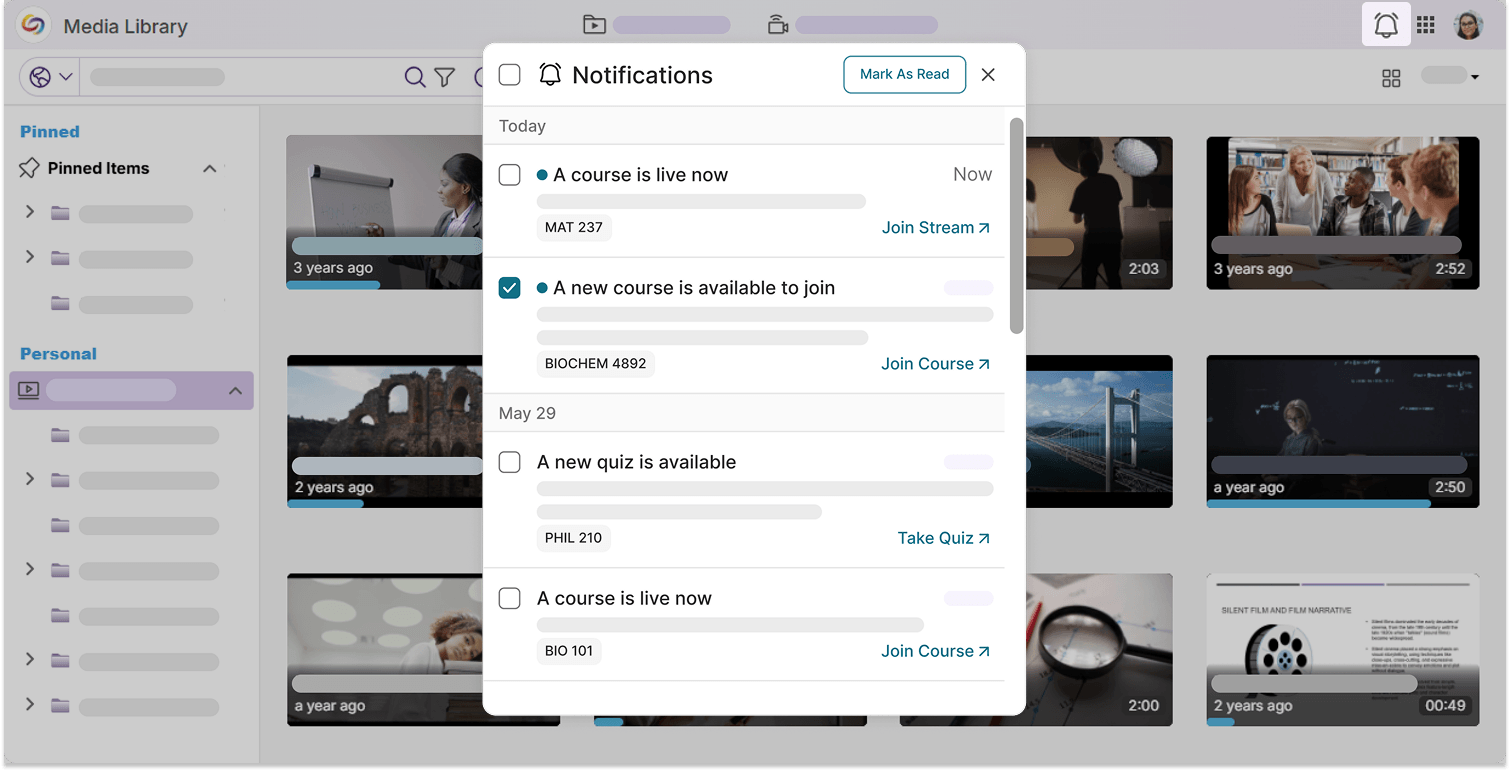The height and width of the screenshot is (771, 1510).
Task: Click the BIO 101 tag
Action: coord(569,650)
